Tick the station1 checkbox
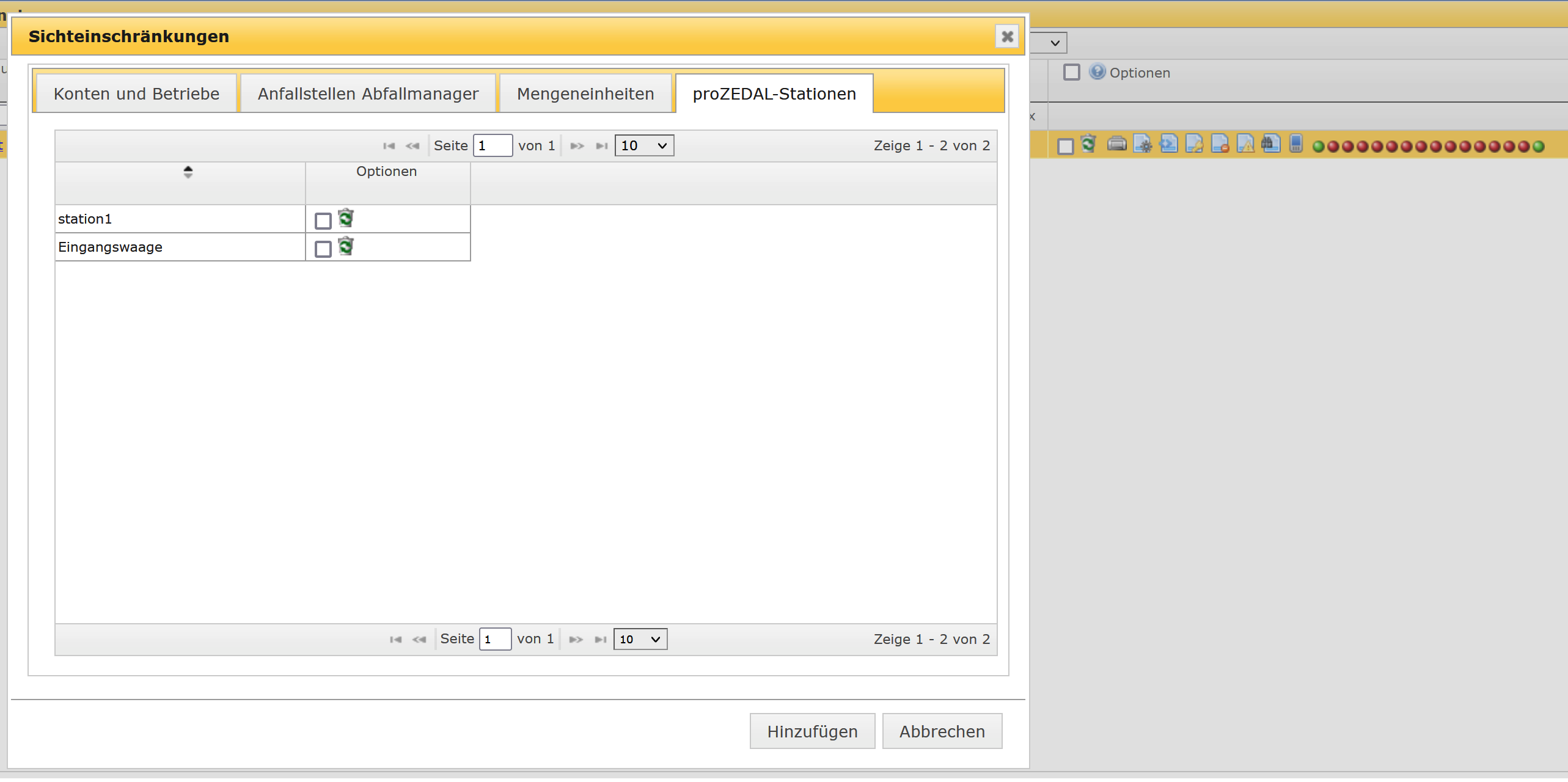The height and width of the screenshot is (782, 1568). pyautogui.click(x=323, y=221)
